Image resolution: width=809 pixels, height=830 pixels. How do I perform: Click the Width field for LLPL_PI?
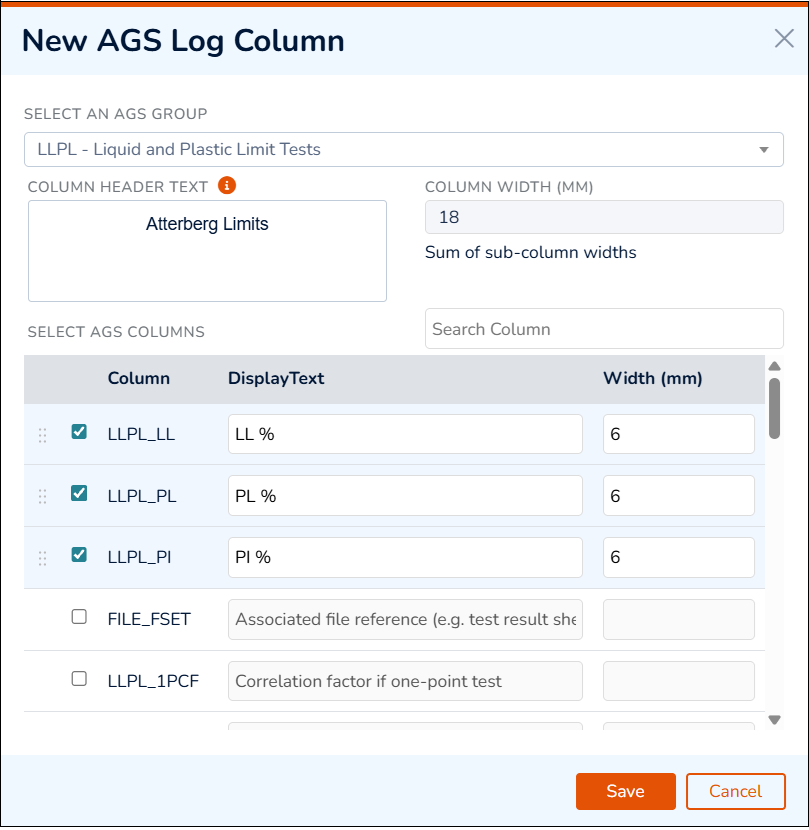tap(678, 557)
